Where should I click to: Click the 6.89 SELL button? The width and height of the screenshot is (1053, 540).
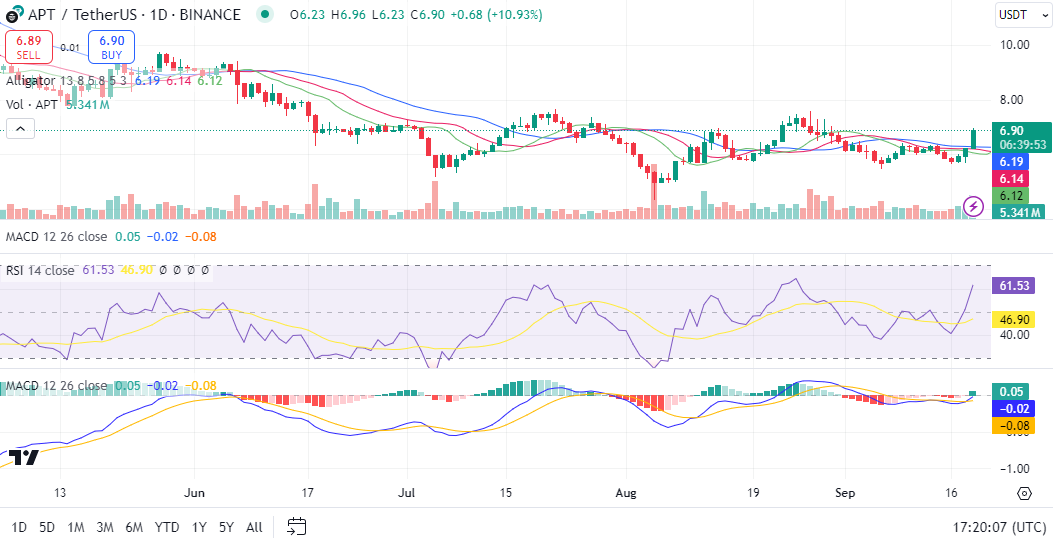tap(28, 47)
